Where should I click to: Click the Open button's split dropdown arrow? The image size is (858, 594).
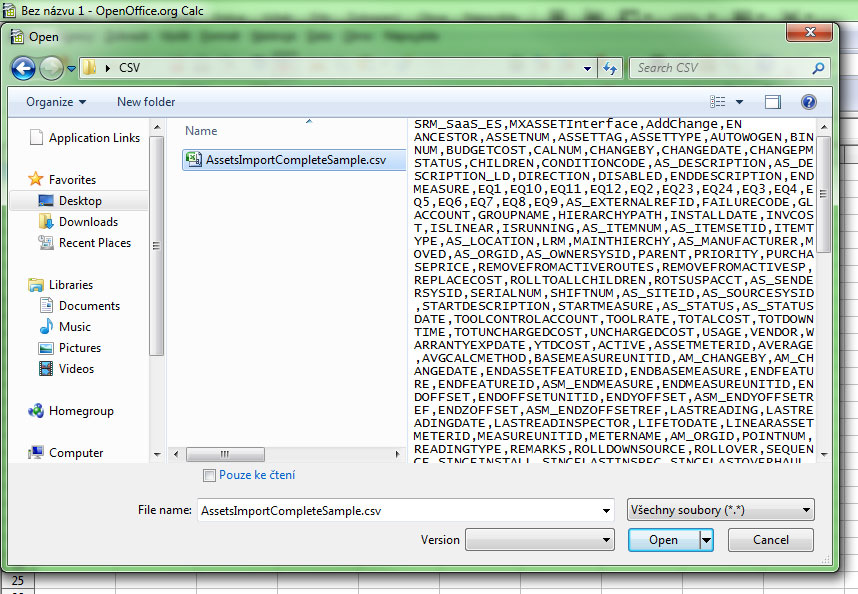pos(706,540)
